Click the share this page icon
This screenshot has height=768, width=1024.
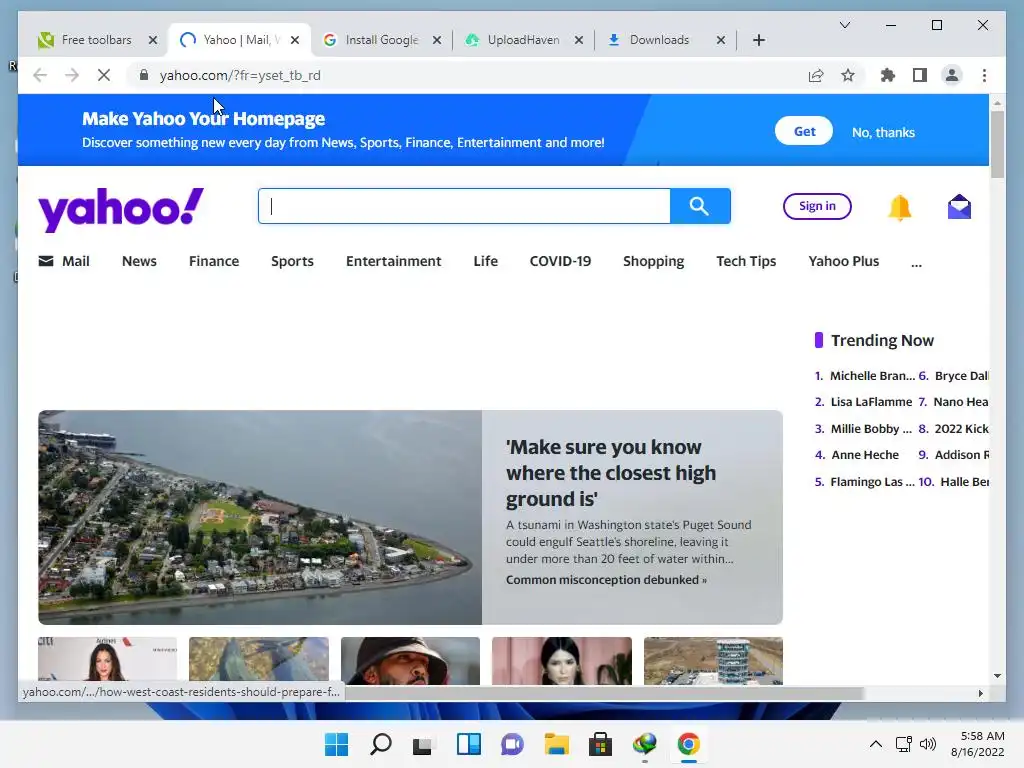816,76
